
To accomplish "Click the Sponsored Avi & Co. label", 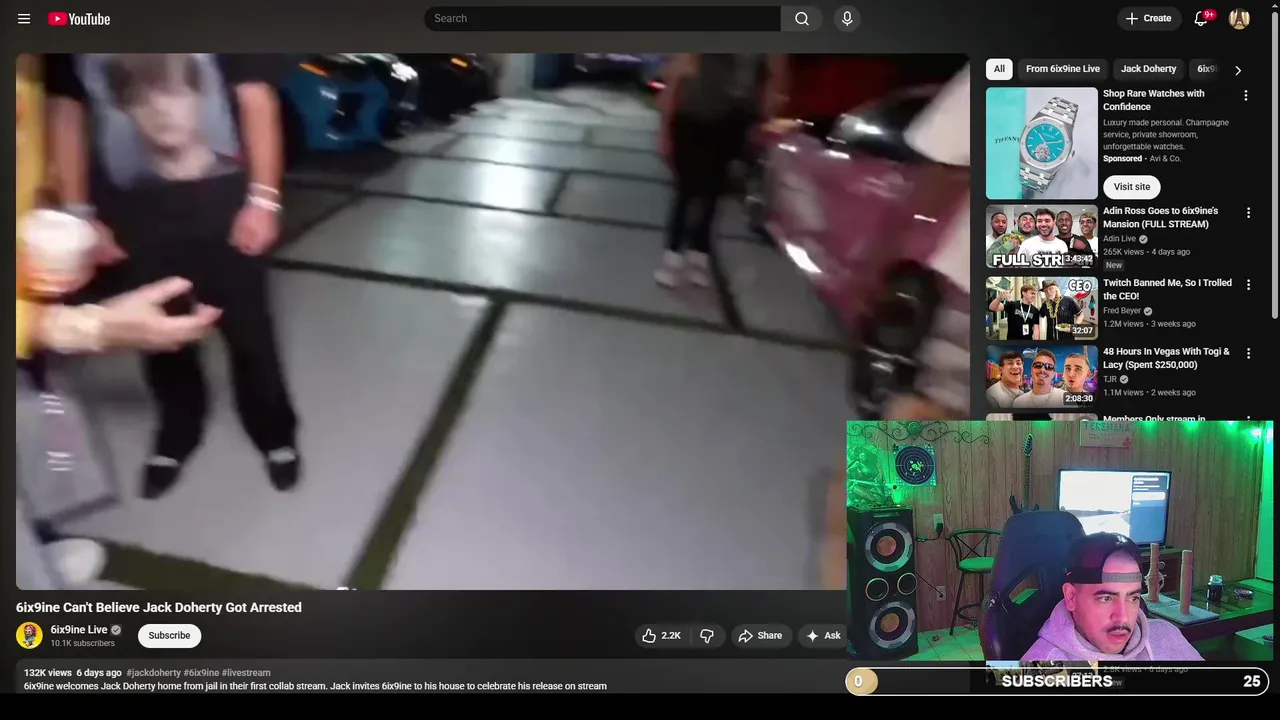I will point(1142,158).
